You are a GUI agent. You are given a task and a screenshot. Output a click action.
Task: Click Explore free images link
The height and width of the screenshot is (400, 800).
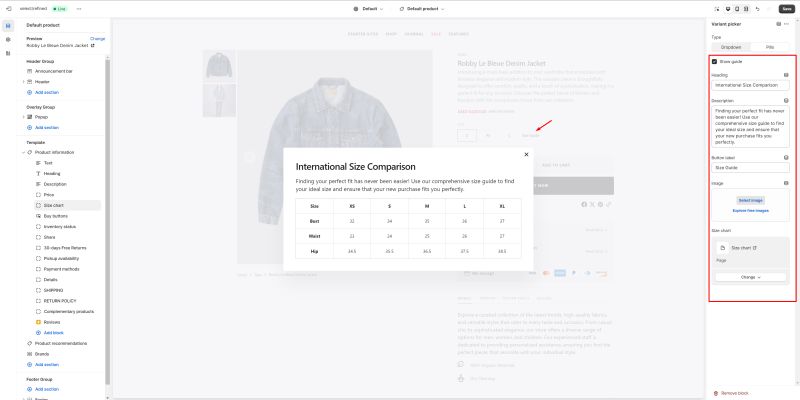pos(751,211)
